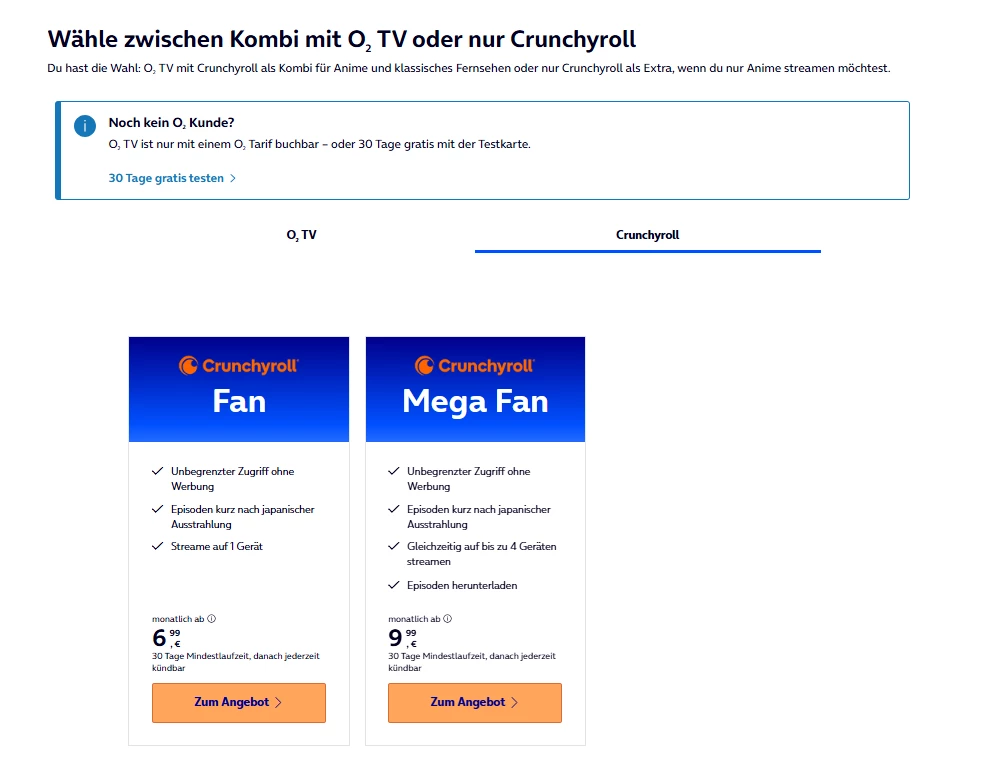
Task: Follow the '30 Tage gratis testen' link
Action: pyautogui.click(x=166, y=178)
